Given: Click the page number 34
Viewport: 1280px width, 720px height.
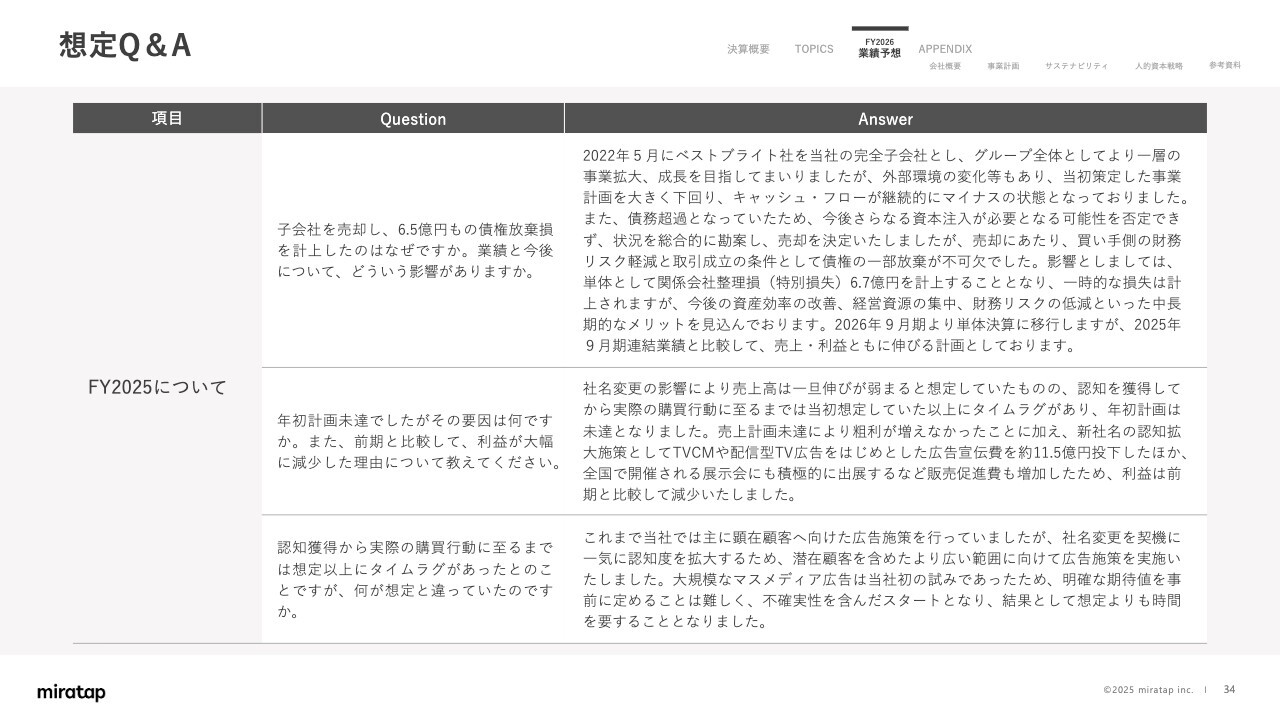Looking at the screenshot, I should pos(1229,689).
